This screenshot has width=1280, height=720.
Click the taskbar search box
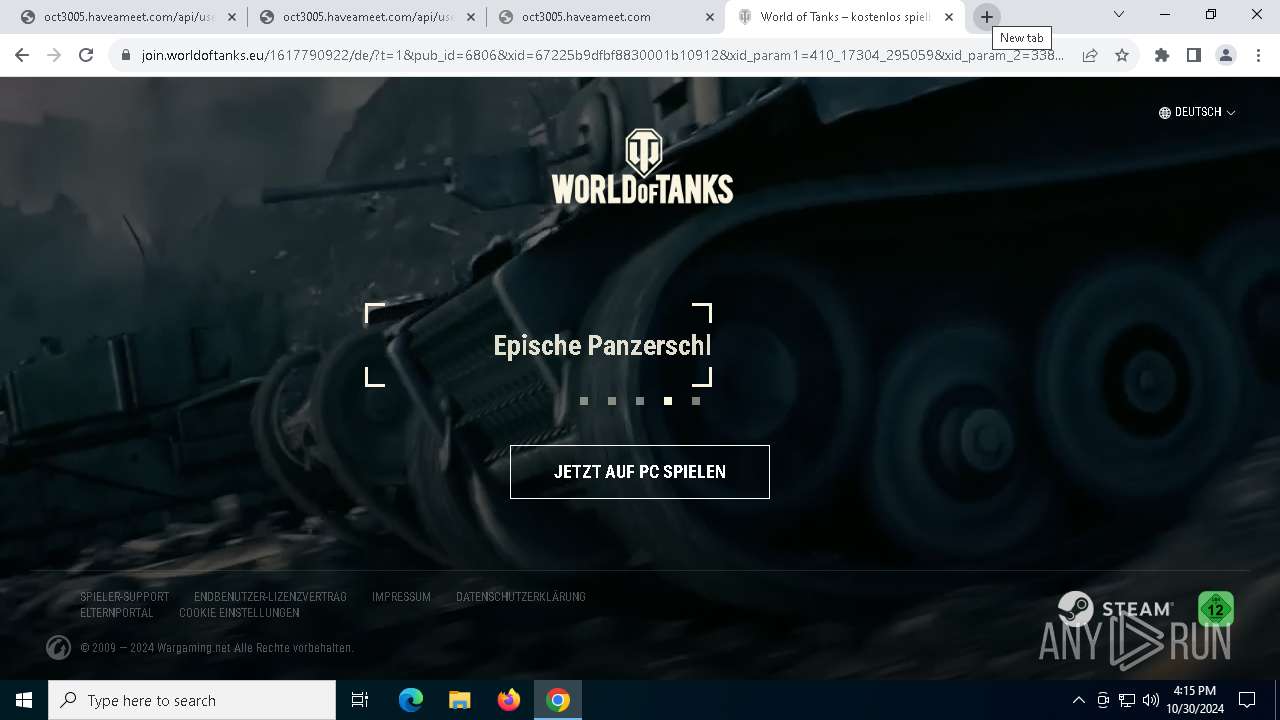click(192, 700)
